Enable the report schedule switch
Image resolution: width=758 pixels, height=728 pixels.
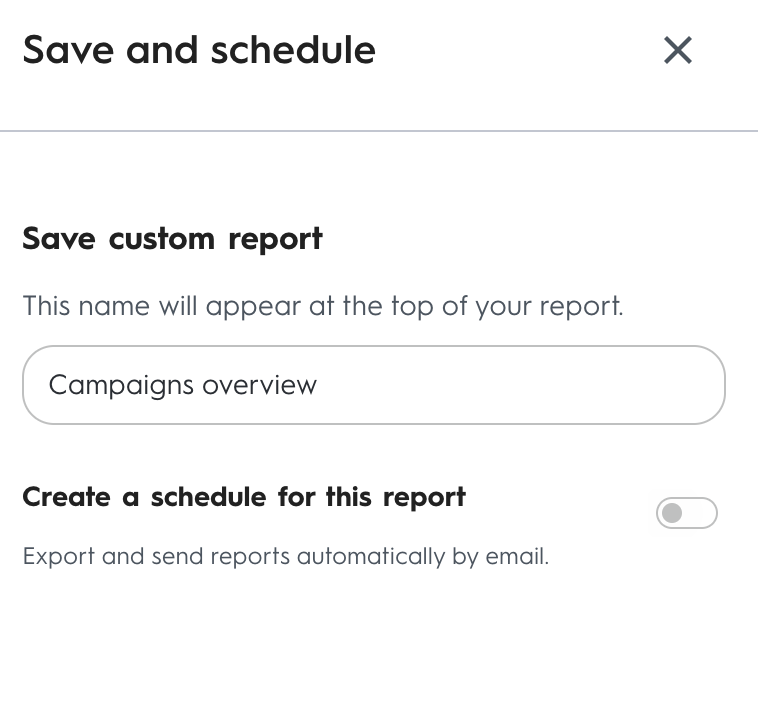pyautogui.click(x=686, y=513)
